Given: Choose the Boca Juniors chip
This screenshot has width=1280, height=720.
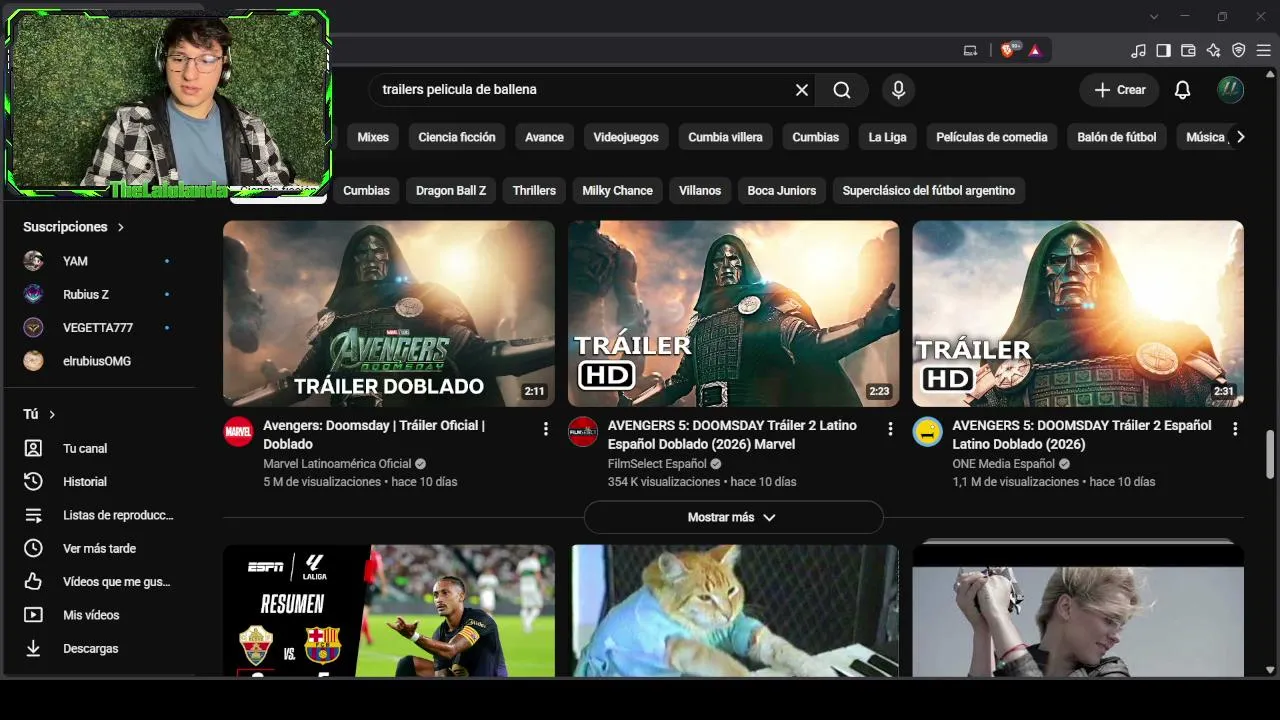Looking at the screenshot, I should (782, 190).
